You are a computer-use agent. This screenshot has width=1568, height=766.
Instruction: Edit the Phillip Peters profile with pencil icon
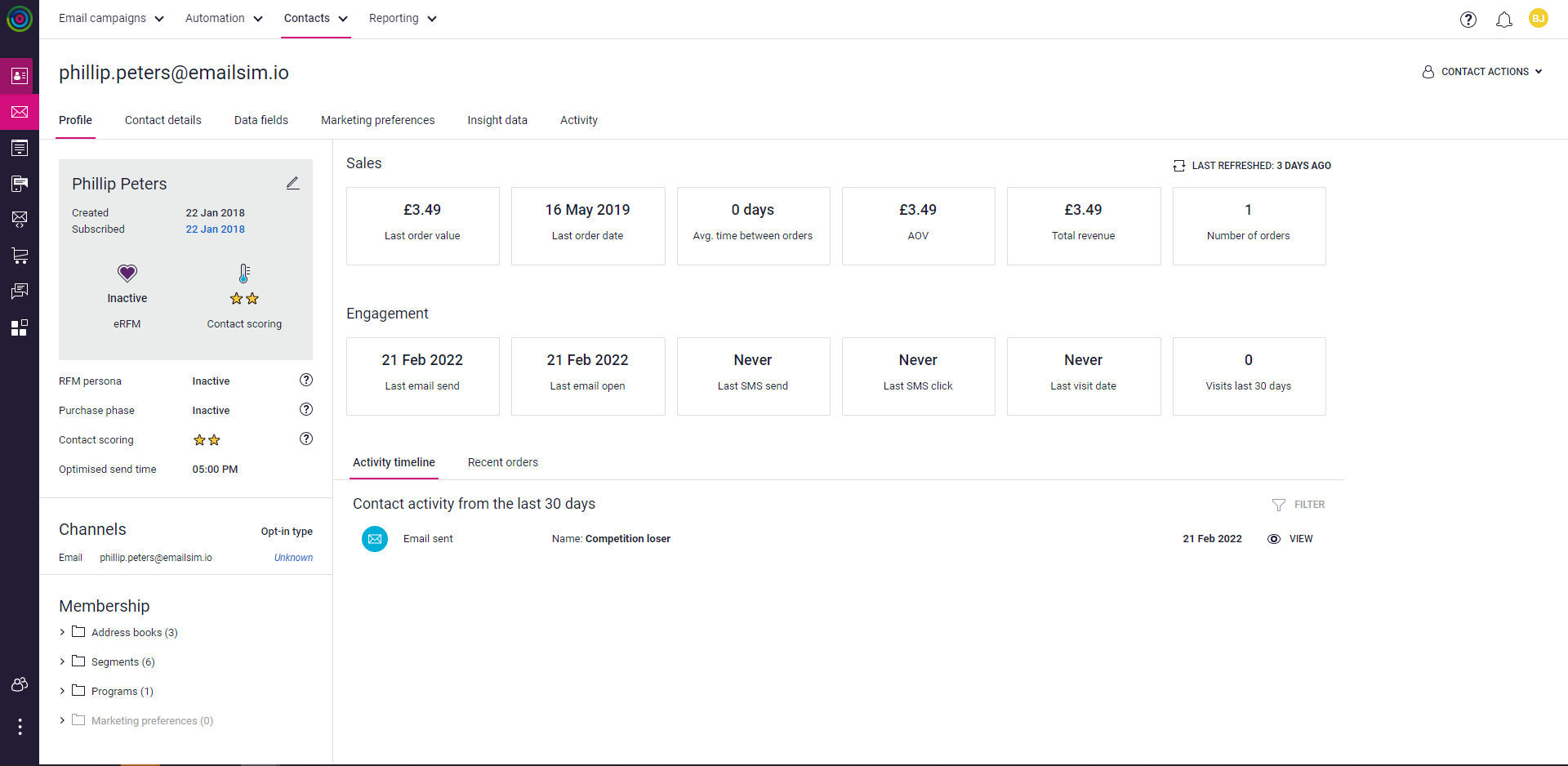click(293, 183)
